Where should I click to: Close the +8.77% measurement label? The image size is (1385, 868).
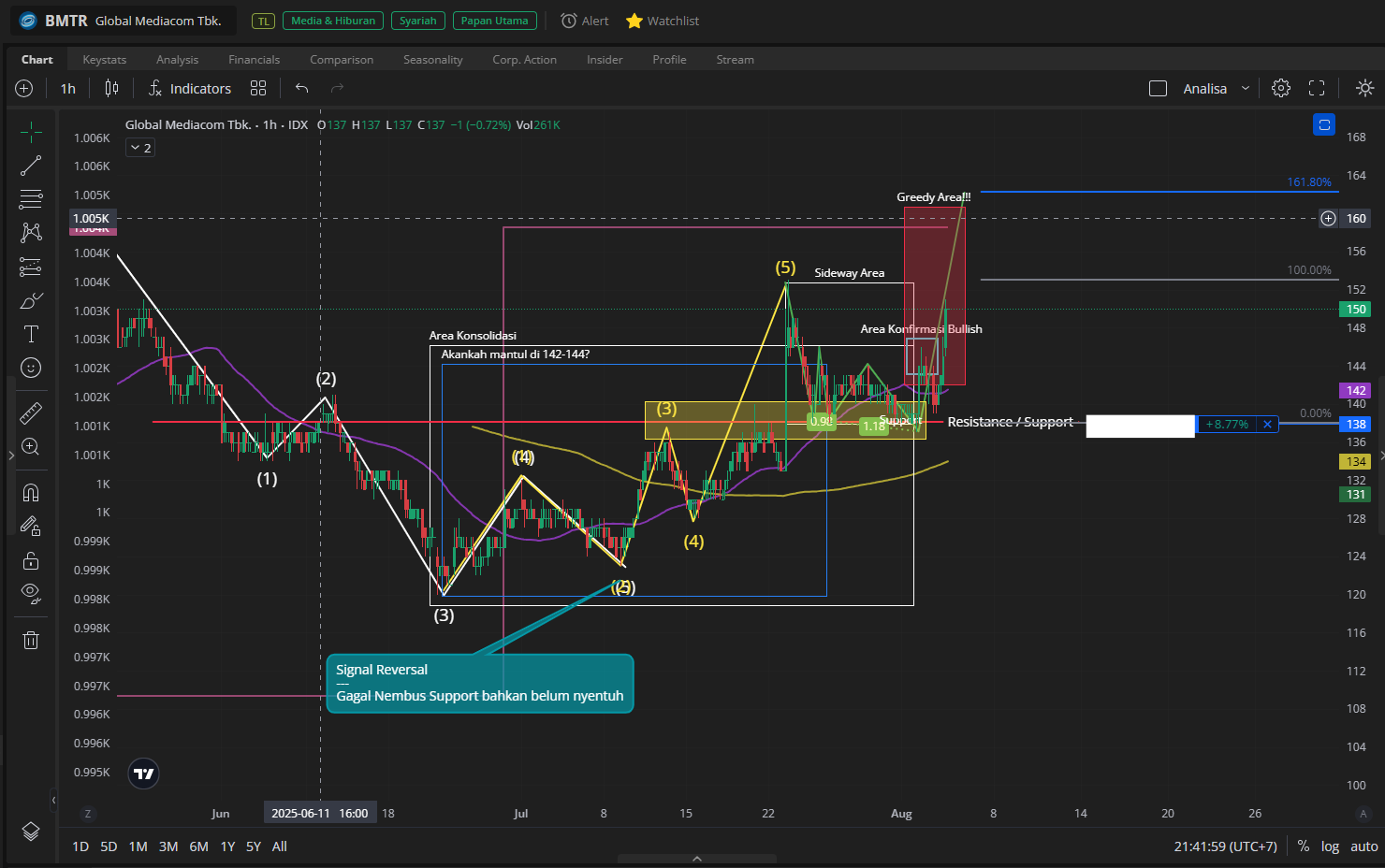point(1267,424)
